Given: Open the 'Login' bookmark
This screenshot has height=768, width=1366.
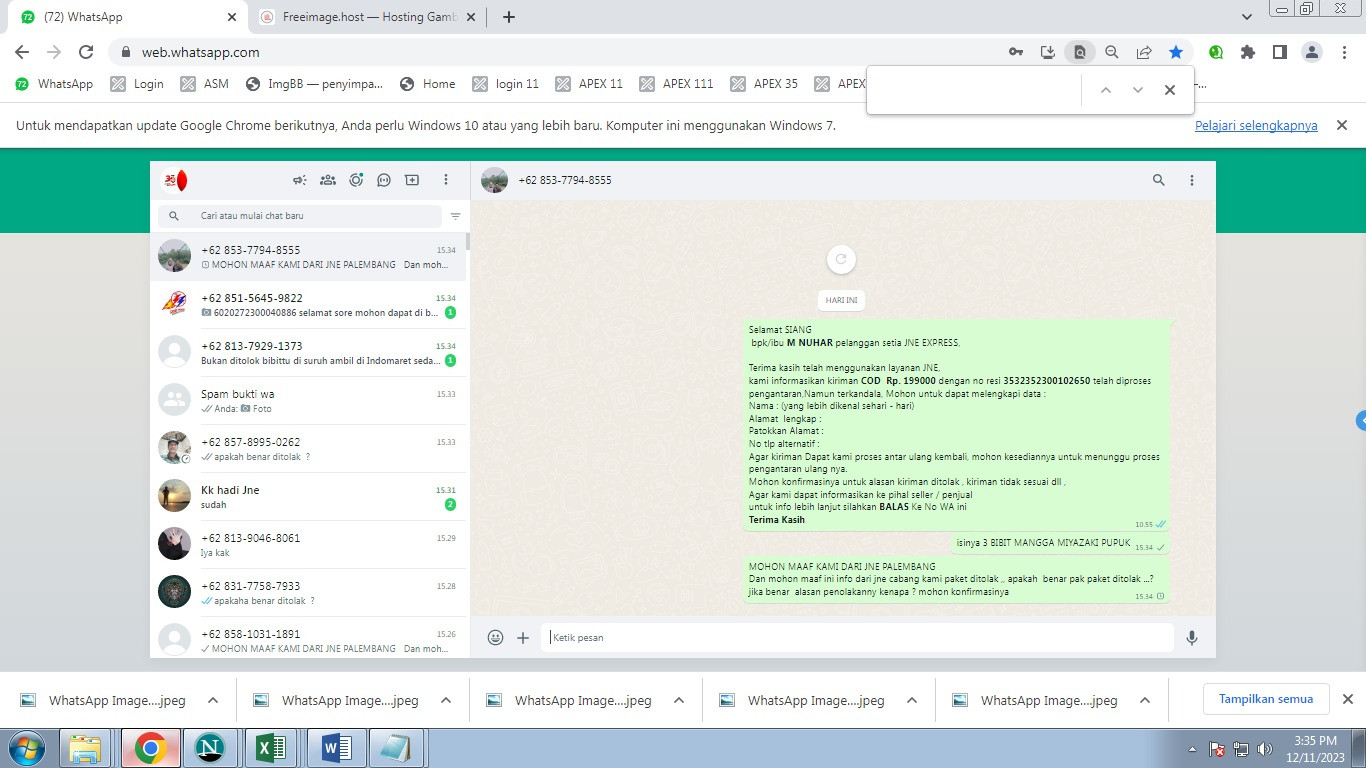Looking at the screenshot, I should pyautogui.click(x=137, y=84).
